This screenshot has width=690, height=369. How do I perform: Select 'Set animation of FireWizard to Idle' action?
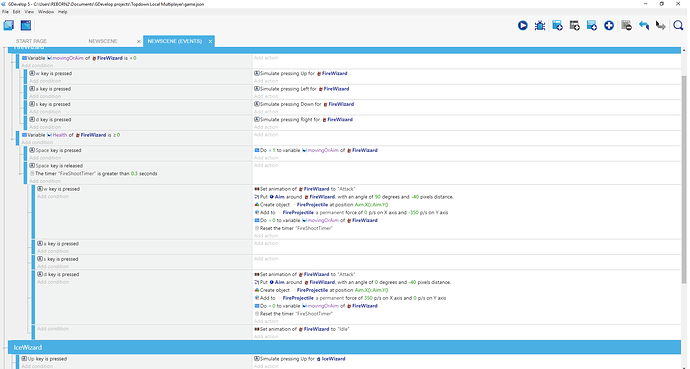[x=302, y=329]
